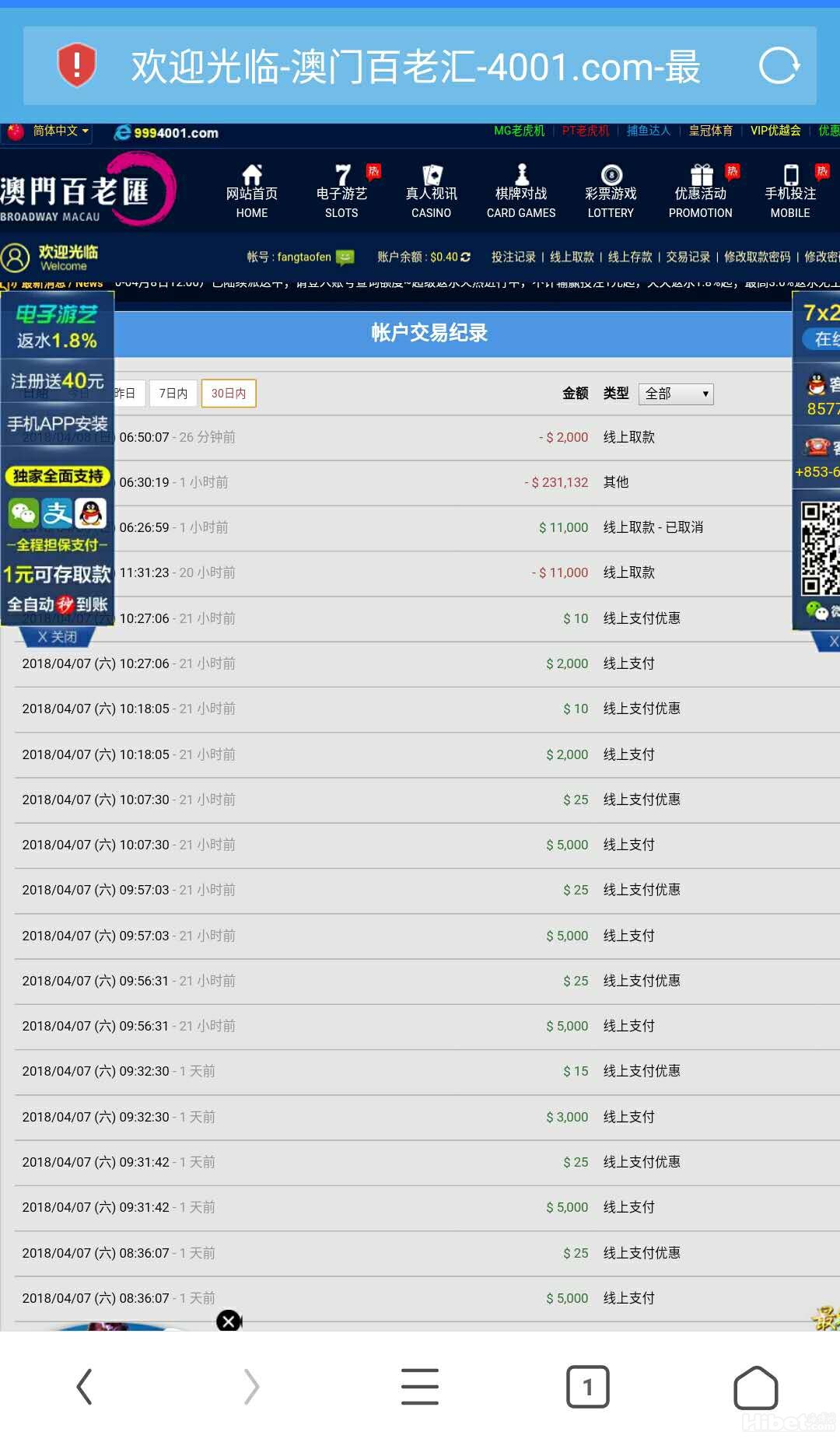Select the 7日内 date filter tab
This screenshot has height=1442, width=840.
pyautogui.click(x=173, y=394)
